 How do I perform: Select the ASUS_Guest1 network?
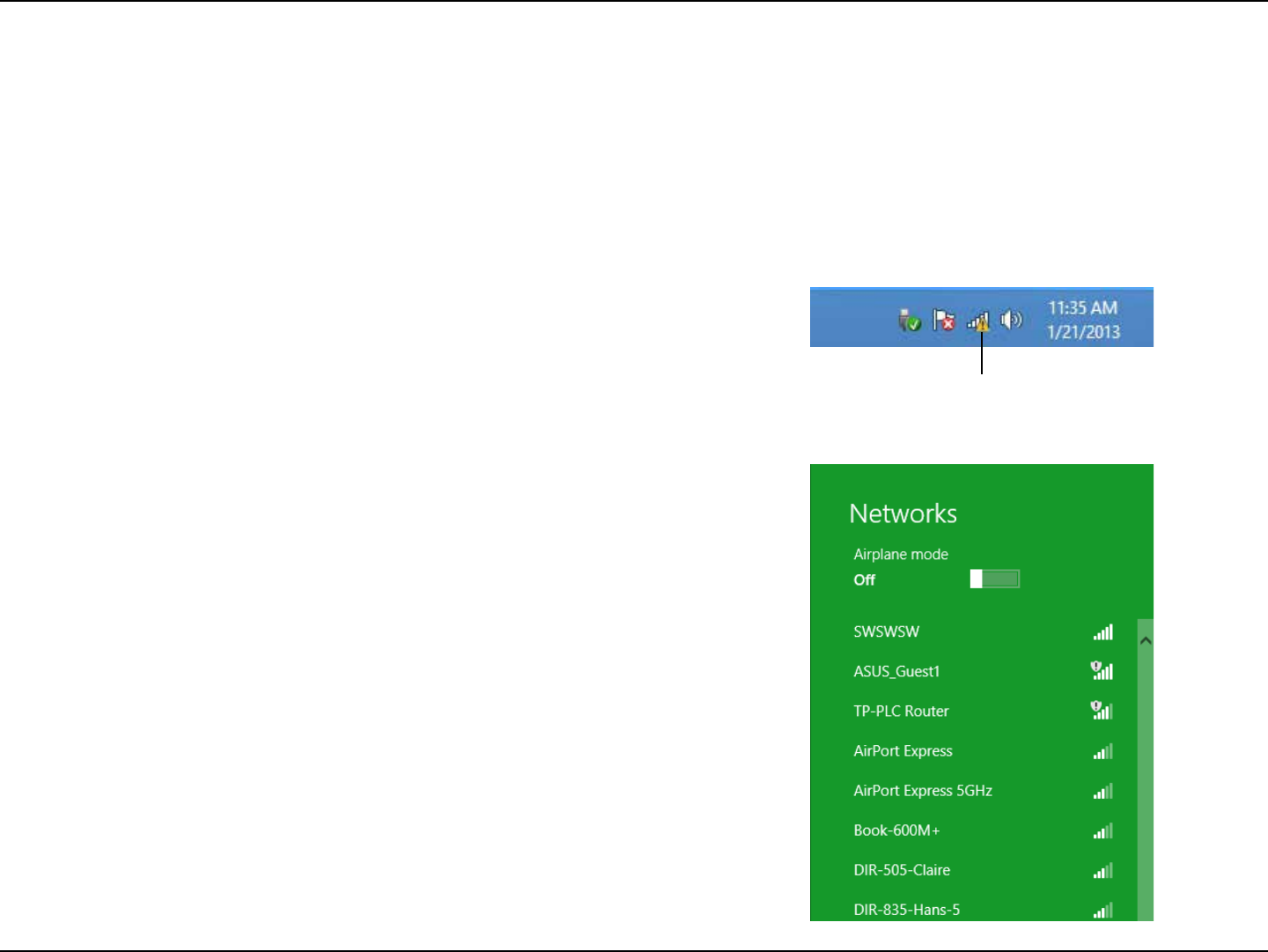tap(983, 671)
